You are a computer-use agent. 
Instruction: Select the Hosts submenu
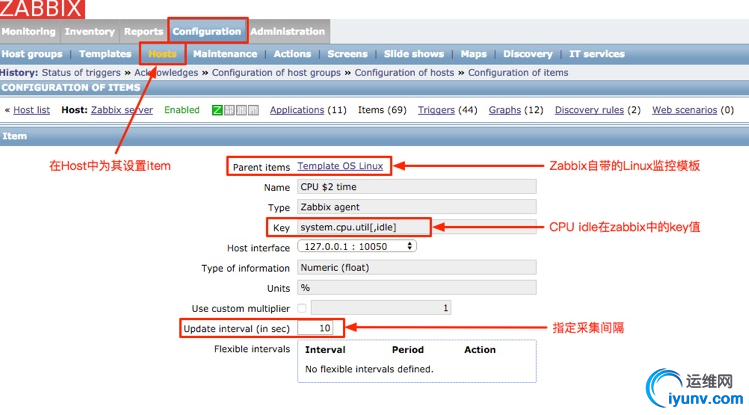(162, 54)
